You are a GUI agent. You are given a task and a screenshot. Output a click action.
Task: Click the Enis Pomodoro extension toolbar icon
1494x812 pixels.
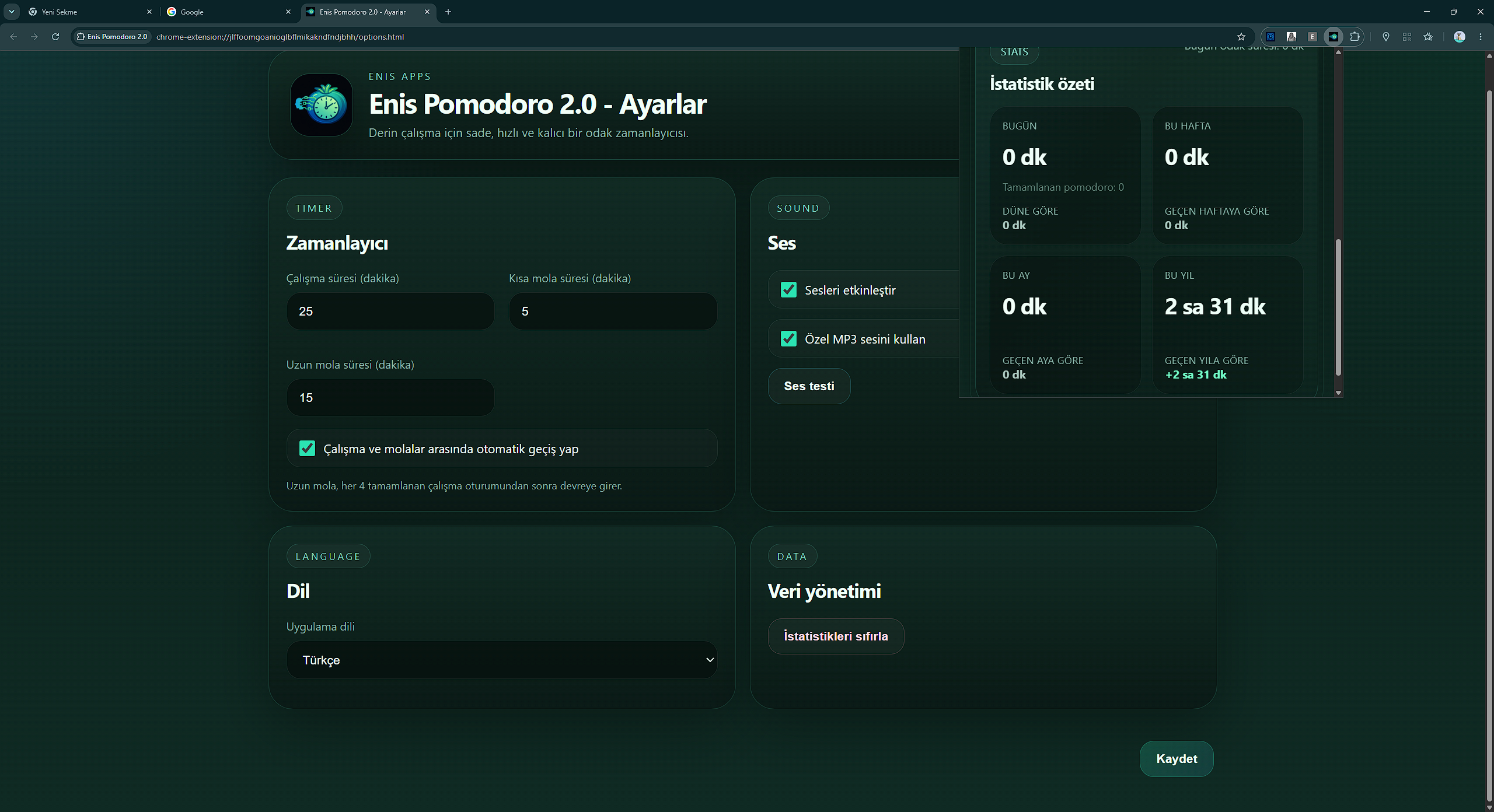1334,37
